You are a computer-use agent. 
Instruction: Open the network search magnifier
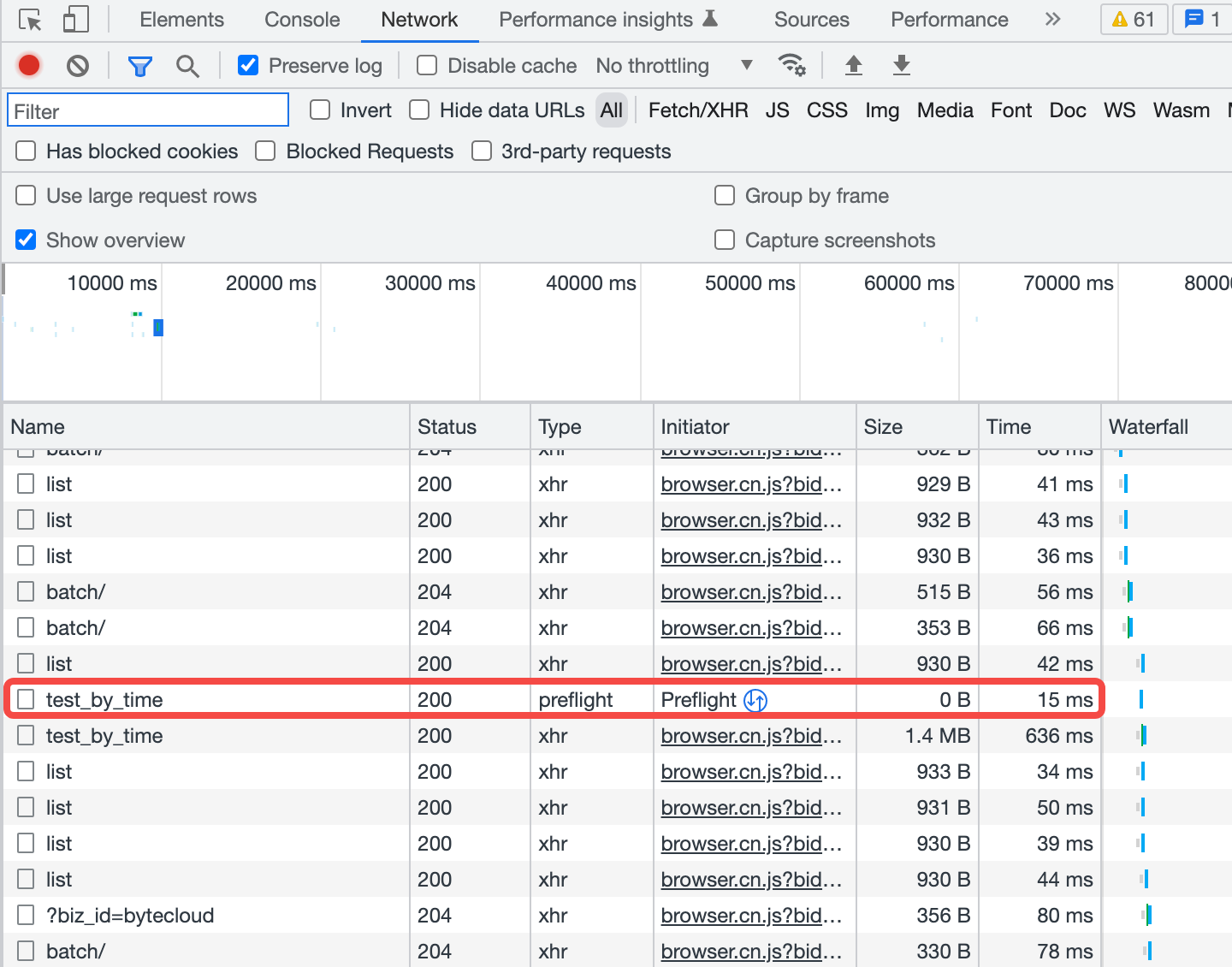point(187,66)
